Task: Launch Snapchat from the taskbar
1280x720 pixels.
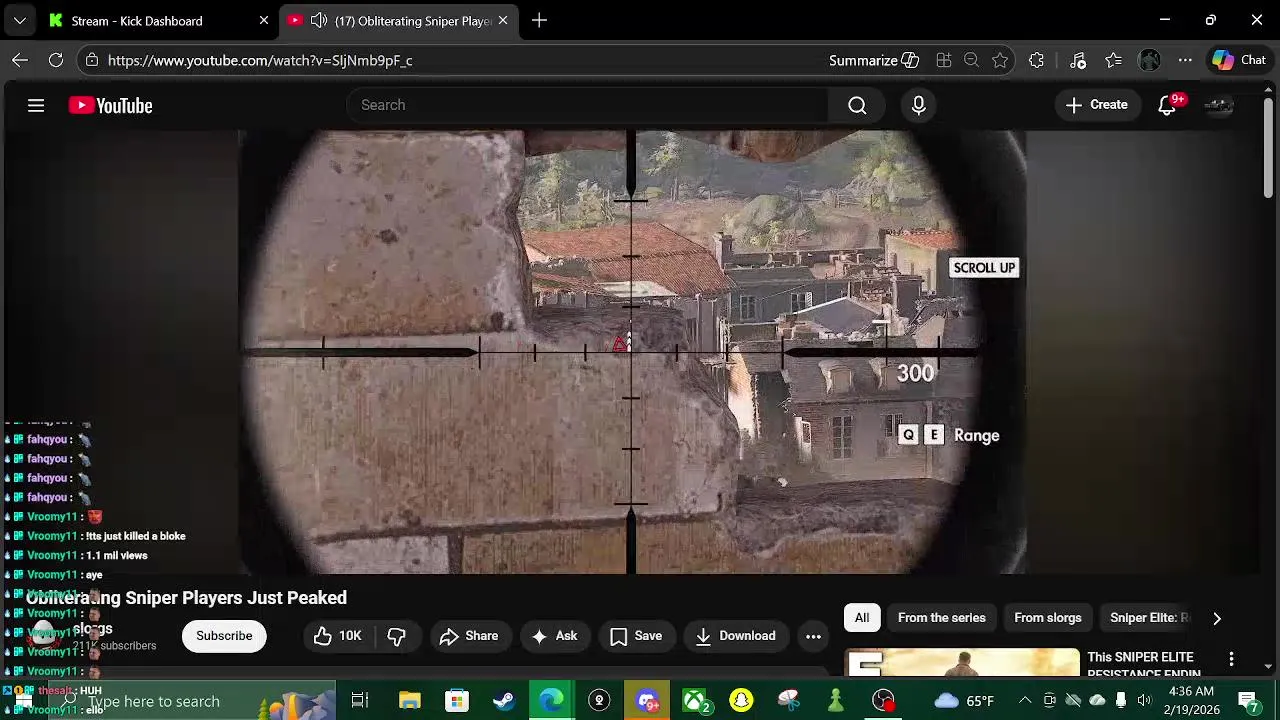Action: [741, 701]
